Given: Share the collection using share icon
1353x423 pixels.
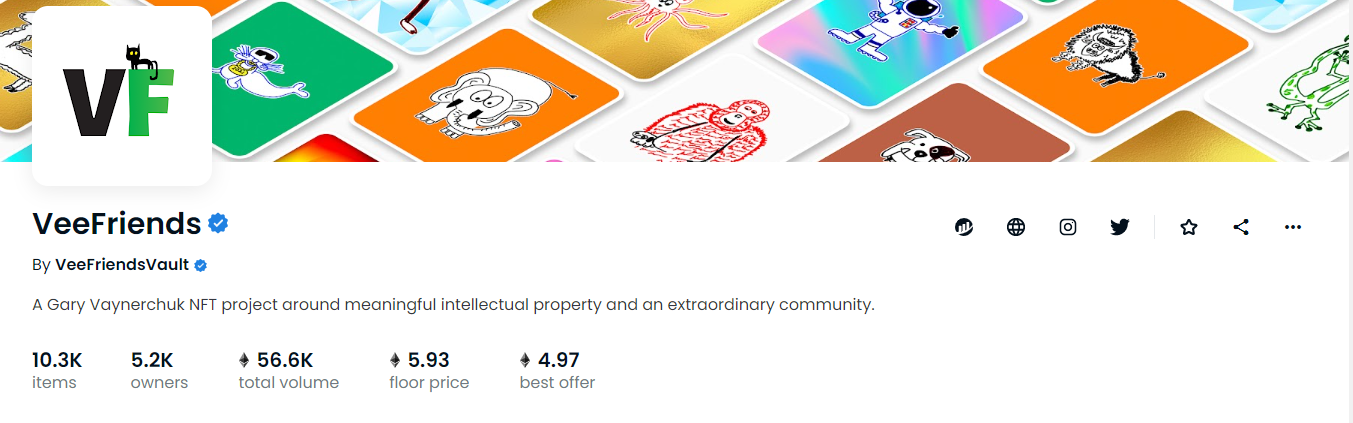Looking at the screenshot, I should [x=1241, y=227].
